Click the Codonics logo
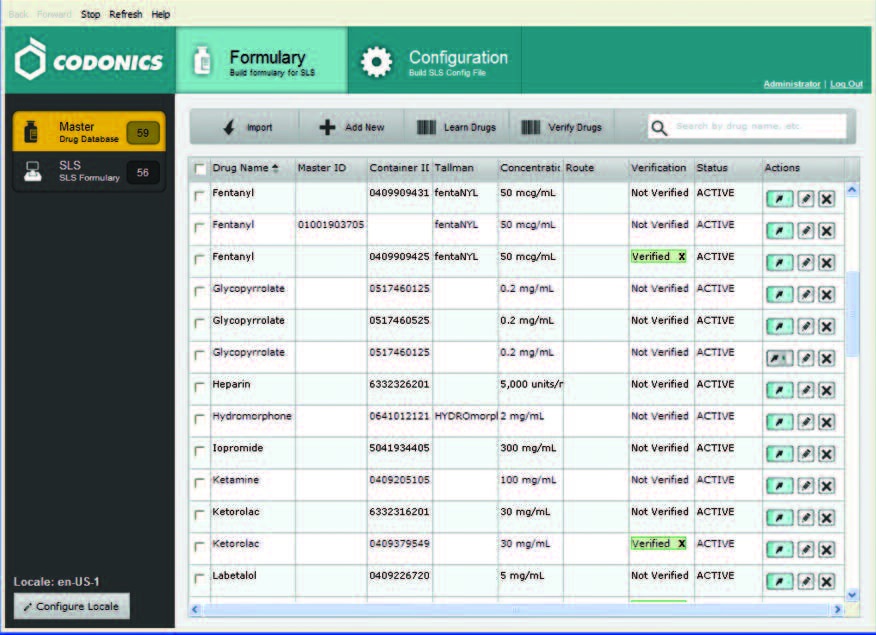The height and width of the screenshot is (635, 876). (x=89, y=59)
